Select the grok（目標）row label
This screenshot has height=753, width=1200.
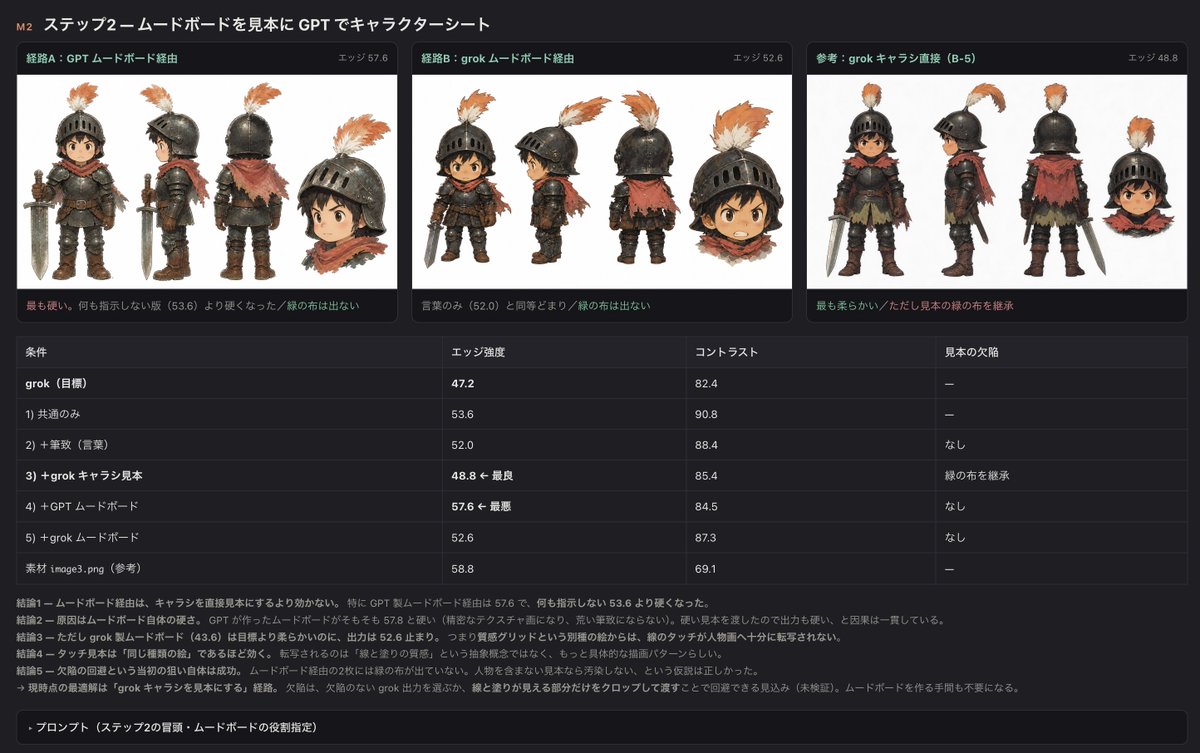[56, 383]
